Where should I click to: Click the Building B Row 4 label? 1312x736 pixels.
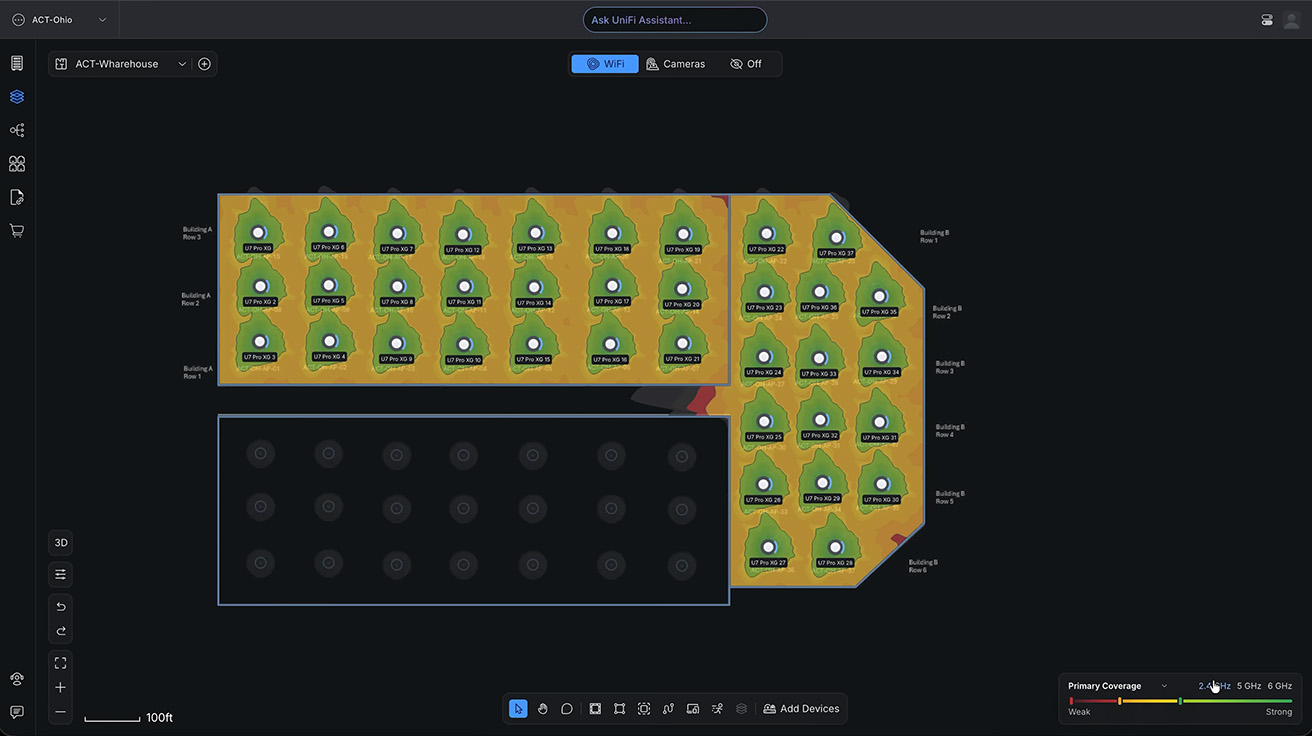[x=951, y=431]
